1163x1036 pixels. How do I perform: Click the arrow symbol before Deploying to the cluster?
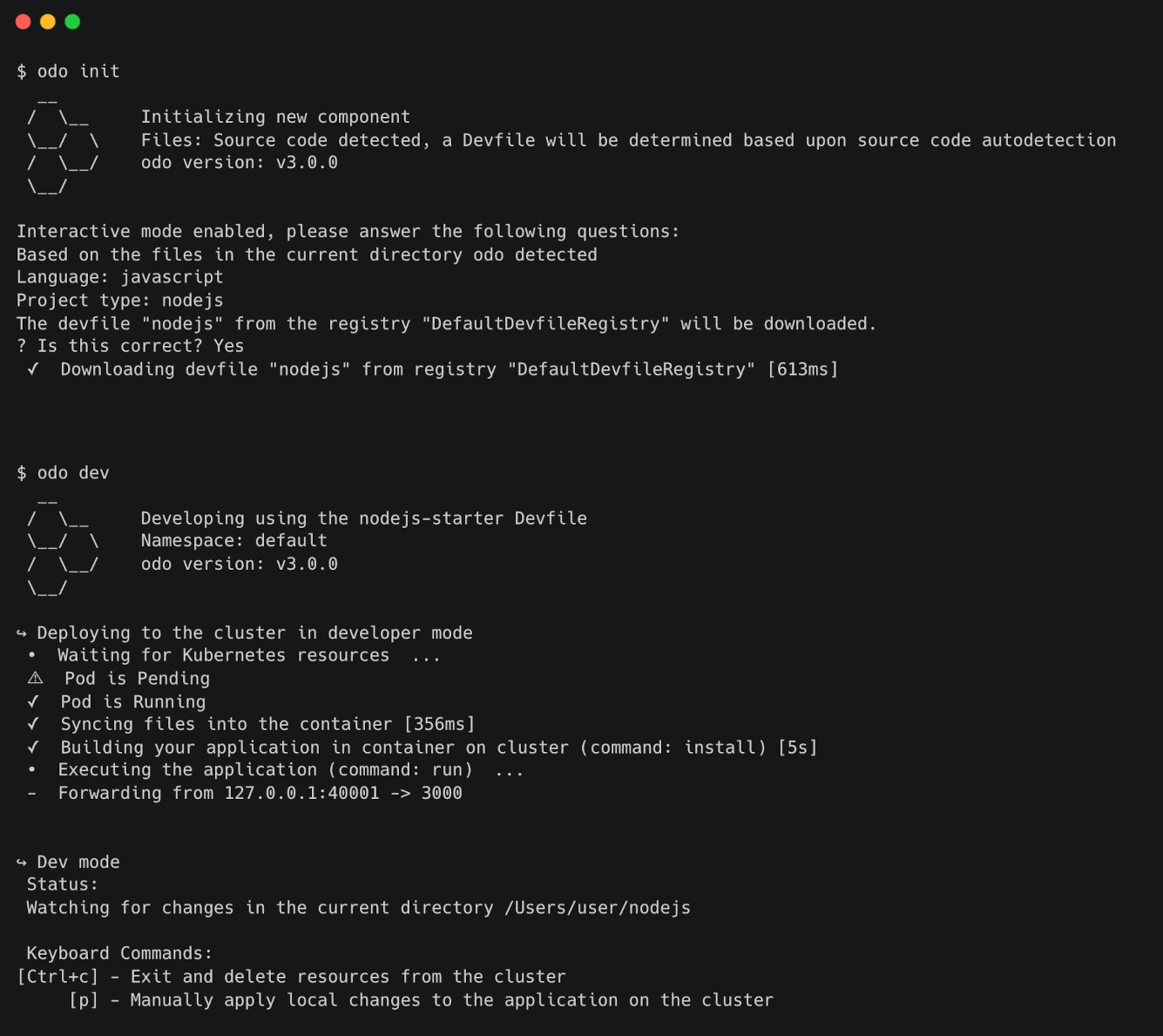(x=22, y=633)
